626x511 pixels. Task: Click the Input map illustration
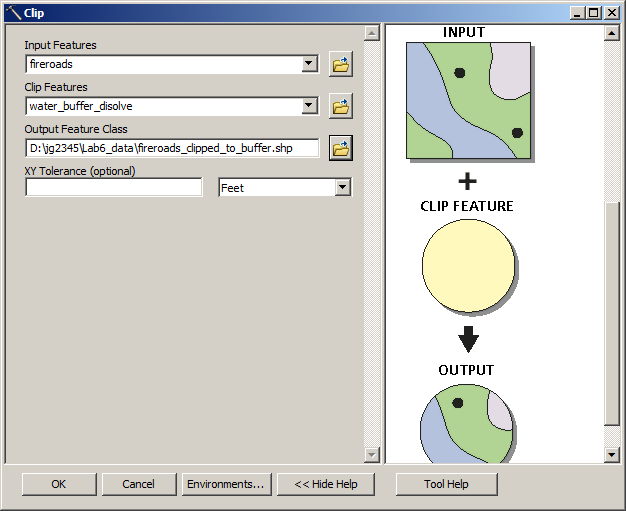click(x=465, y=100)
